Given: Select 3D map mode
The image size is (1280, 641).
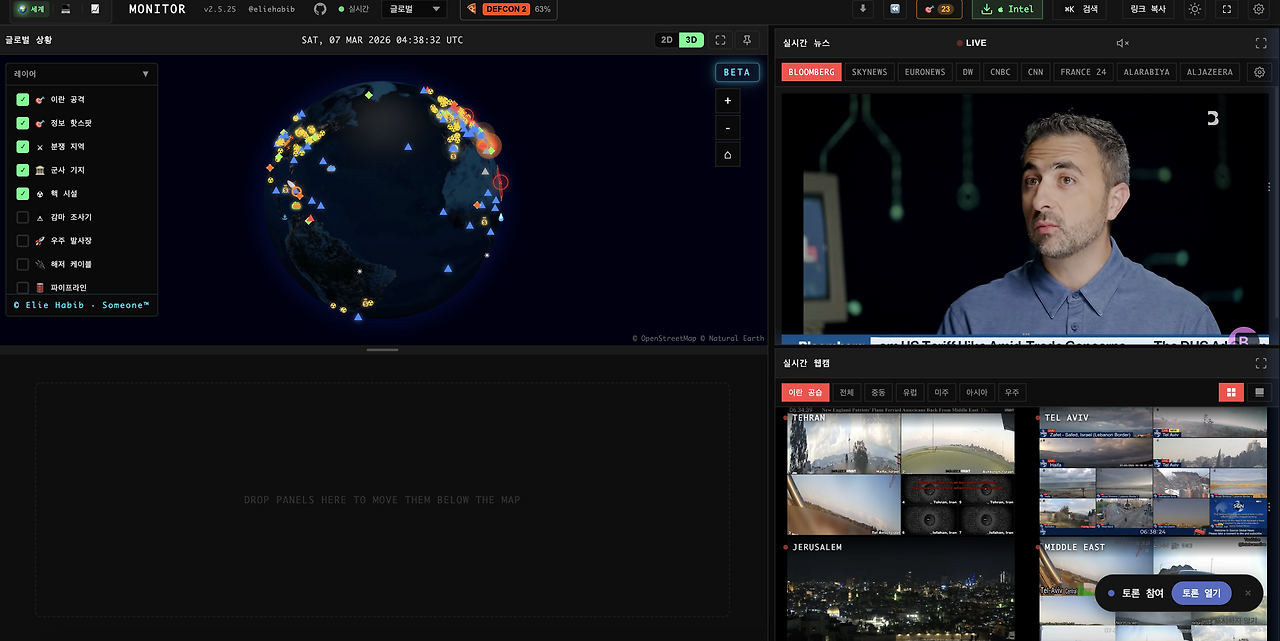Looking at the screenshot, I should 691,40.
